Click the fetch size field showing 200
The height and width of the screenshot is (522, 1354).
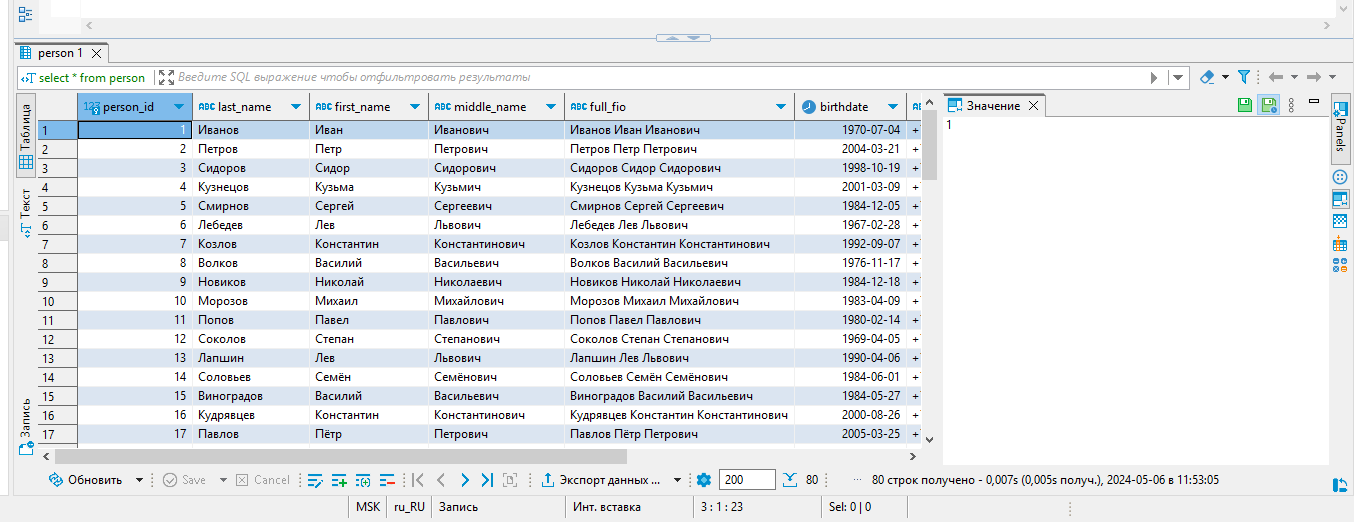tap(746, 480)
